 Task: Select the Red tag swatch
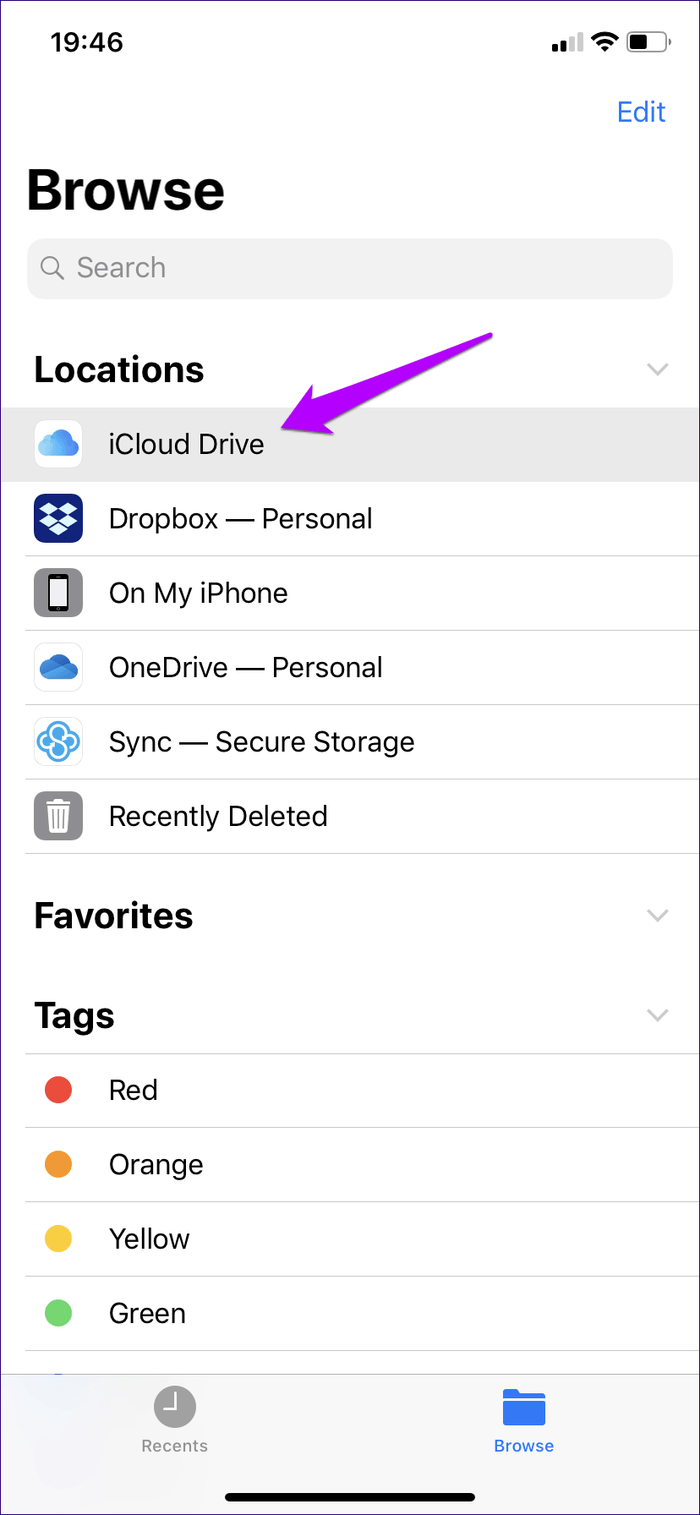57,1089
